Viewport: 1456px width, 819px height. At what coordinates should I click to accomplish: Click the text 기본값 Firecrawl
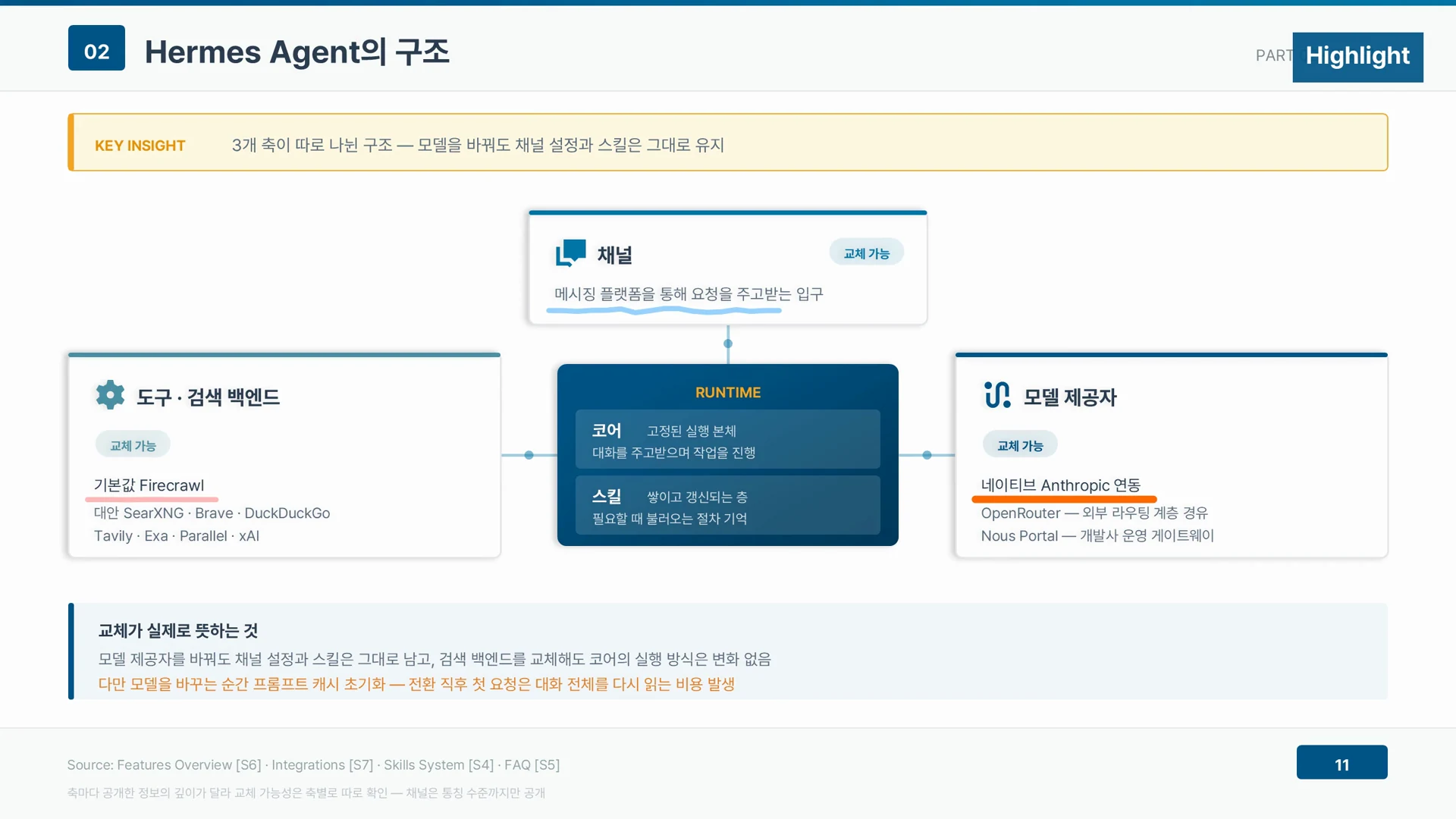click(149, 485)
